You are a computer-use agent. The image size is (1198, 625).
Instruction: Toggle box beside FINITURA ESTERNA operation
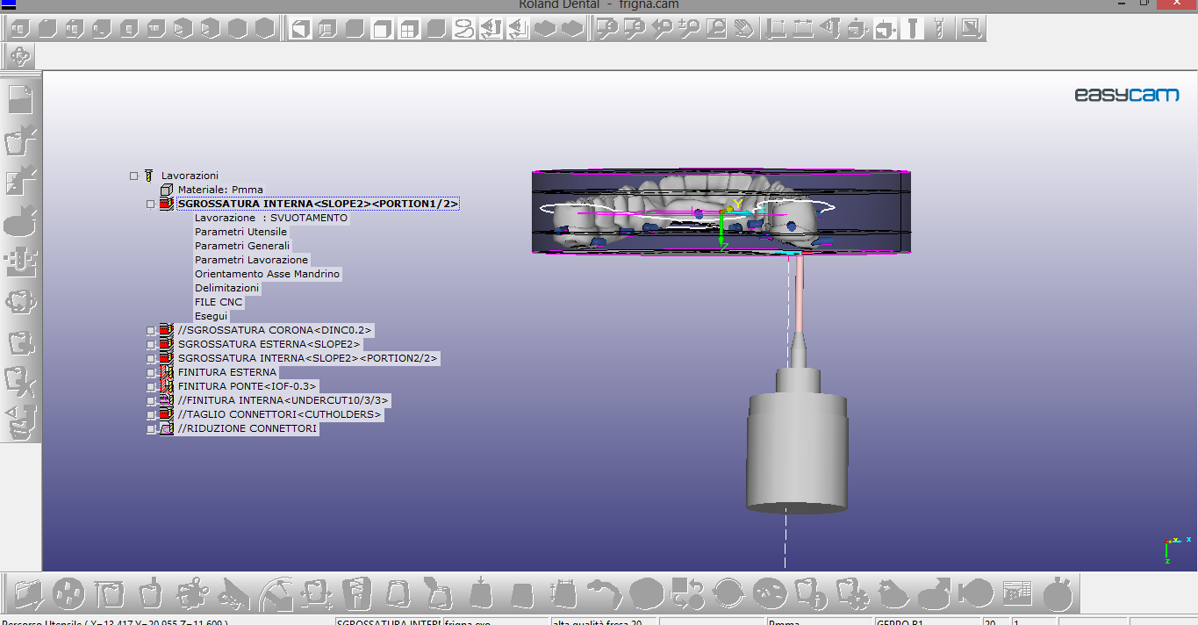[x=151, y=372]
